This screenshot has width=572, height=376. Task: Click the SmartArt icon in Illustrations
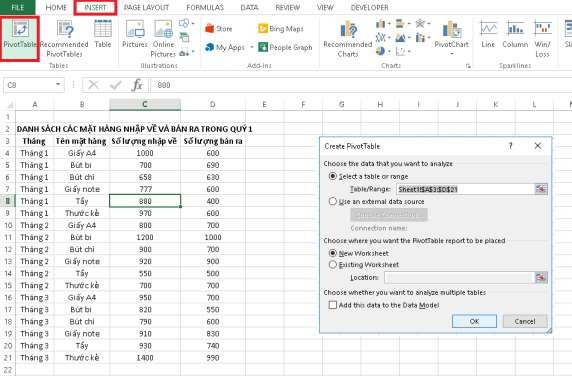pos(185,37)
